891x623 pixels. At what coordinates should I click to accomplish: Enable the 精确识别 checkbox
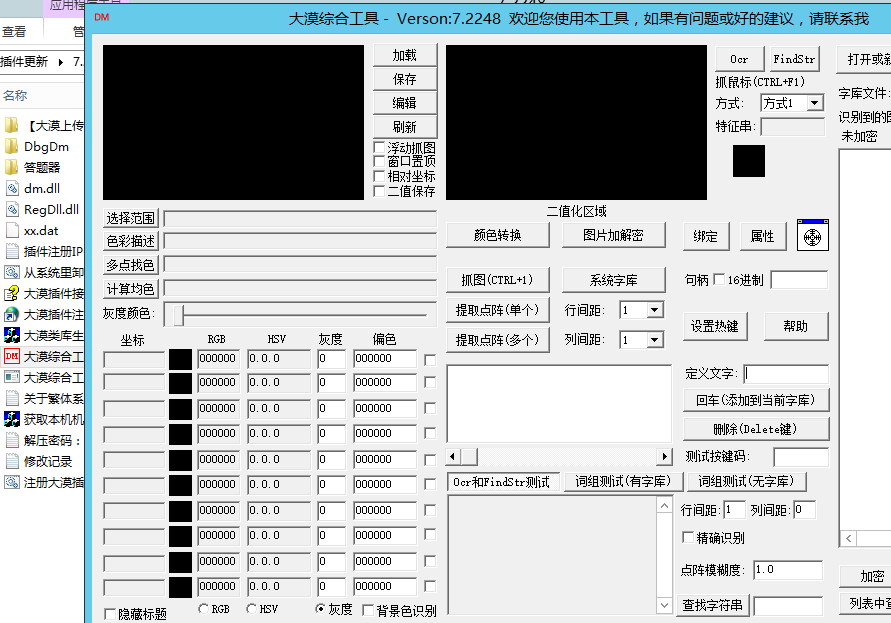click(688, 537)
